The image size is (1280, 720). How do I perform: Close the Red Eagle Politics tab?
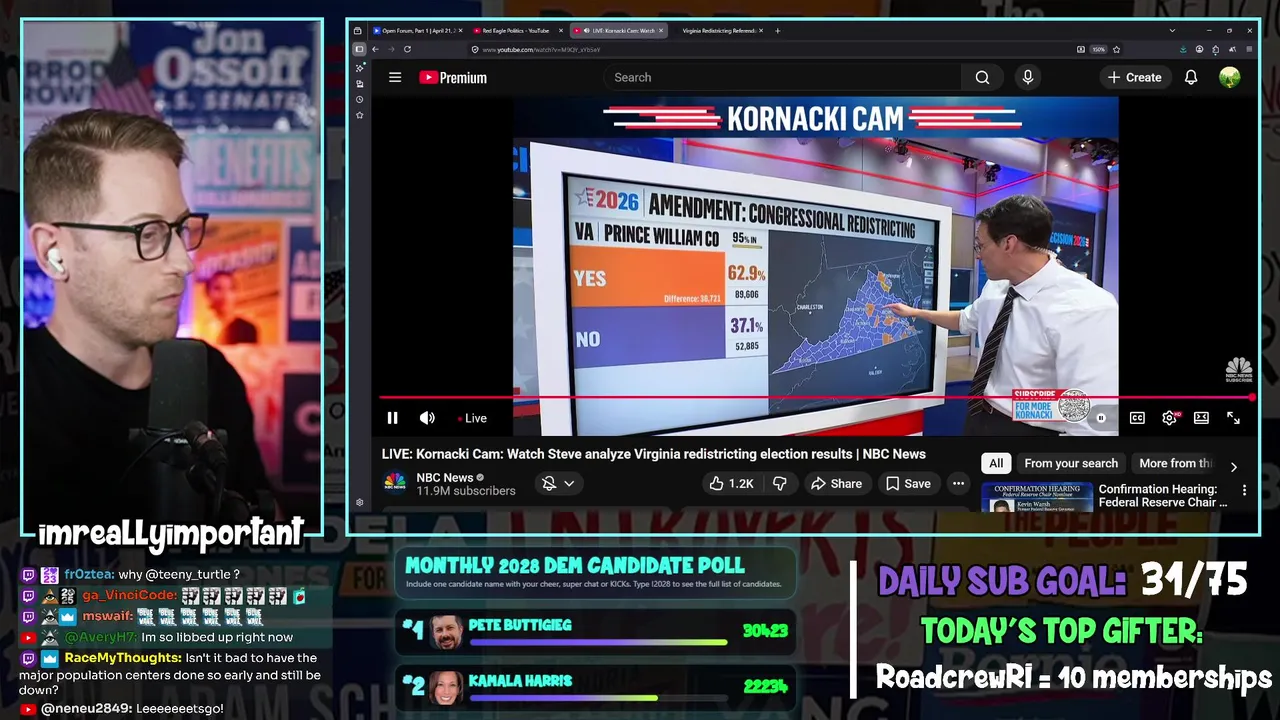click(560, 30)
